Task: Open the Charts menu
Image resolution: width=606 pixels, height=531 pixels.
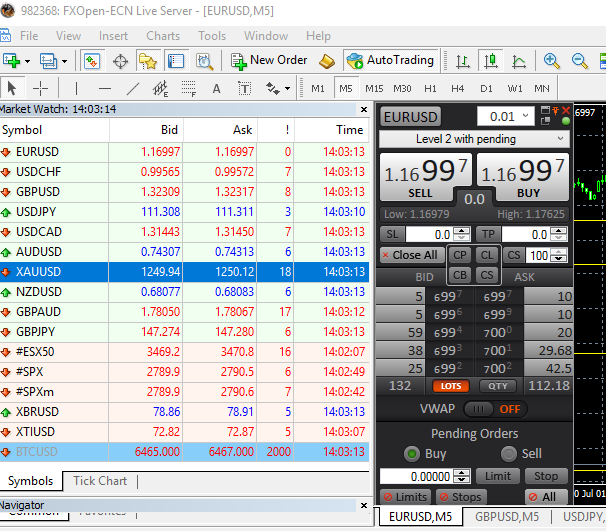Action: 163,36
